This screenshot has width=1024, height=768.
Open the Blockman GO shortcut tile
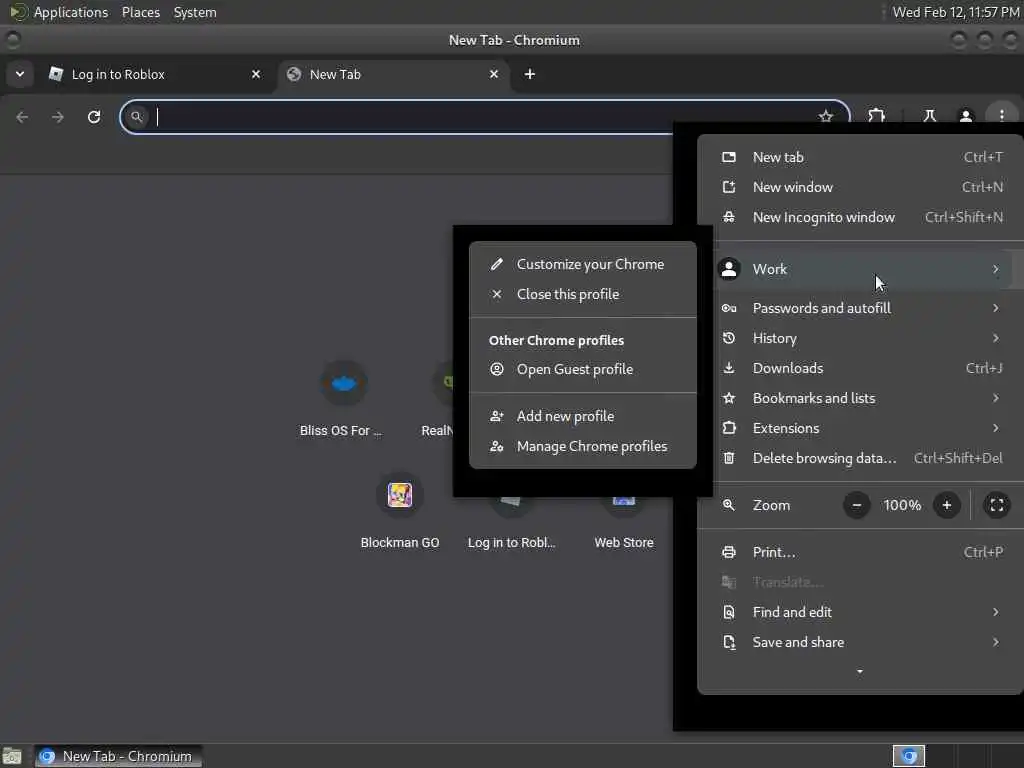[400, 511]
